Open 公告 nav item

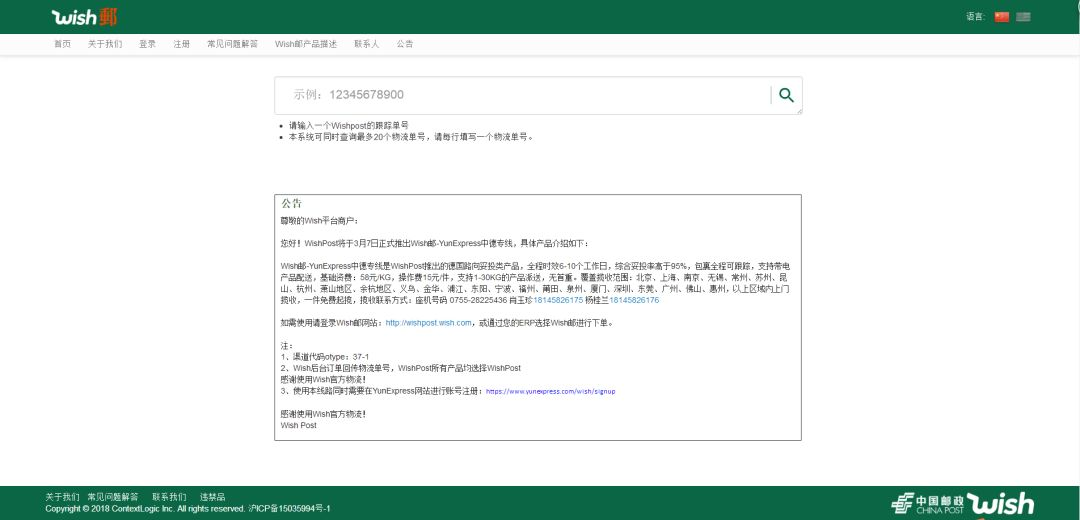pyautogui.click(x=404, y=44)
